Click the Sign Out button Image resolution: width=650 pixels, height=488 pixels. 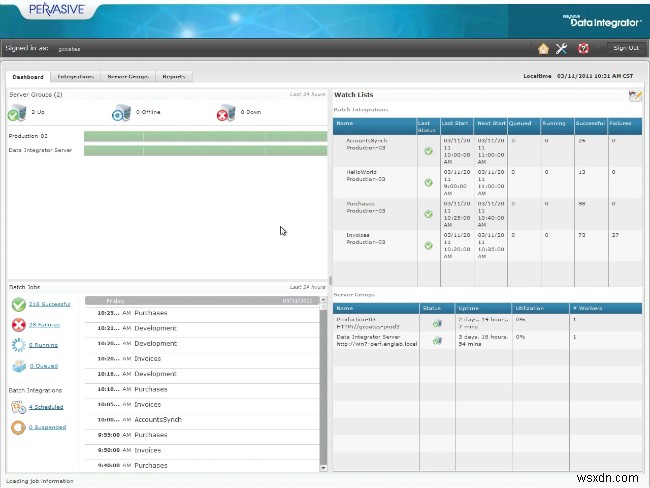coord(626,48)
